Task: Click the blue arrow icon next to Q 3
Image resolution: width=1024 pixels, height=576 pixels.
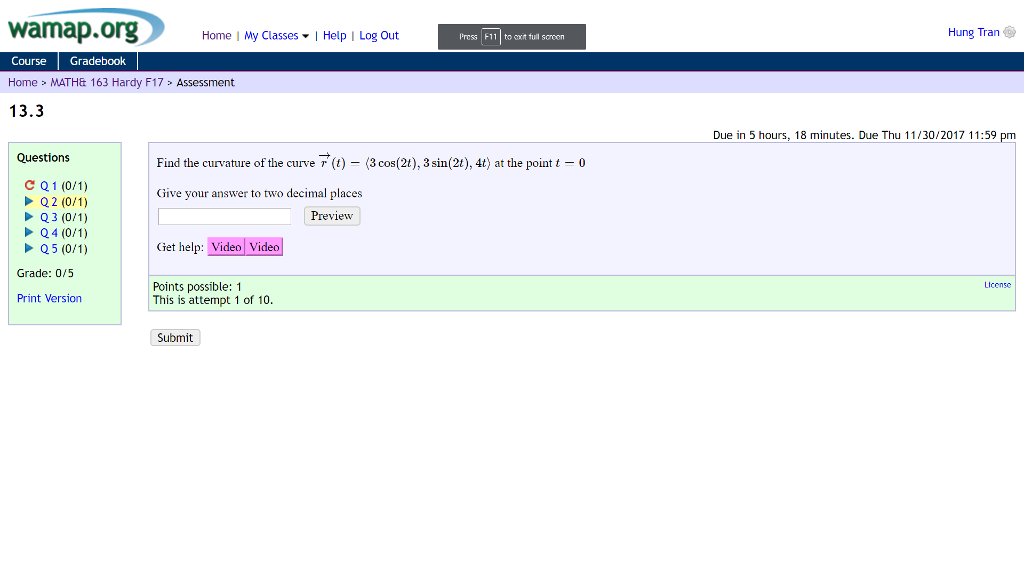Action: (x=31, y=217)
